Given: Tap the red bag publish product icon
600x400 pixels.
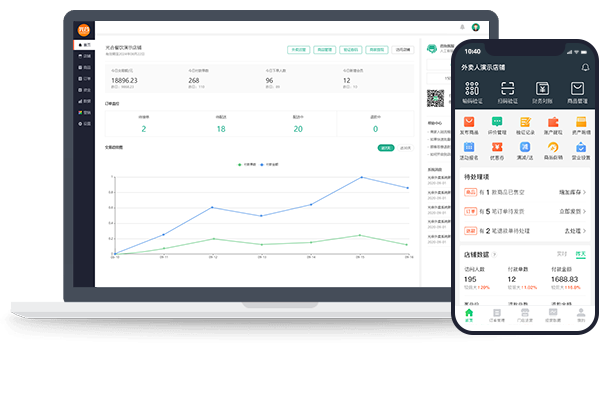Looking at the screenshot, I should (469, 122).
